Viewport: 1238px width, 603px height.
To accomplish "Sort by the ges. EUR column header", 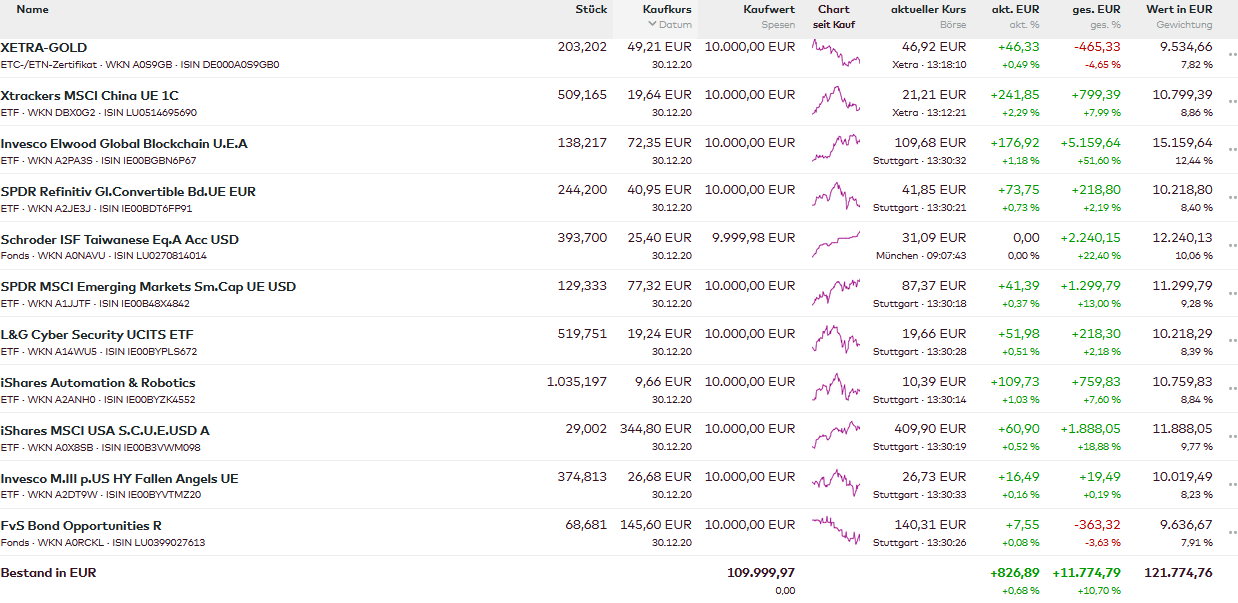I will click(x=1096, y=10).
